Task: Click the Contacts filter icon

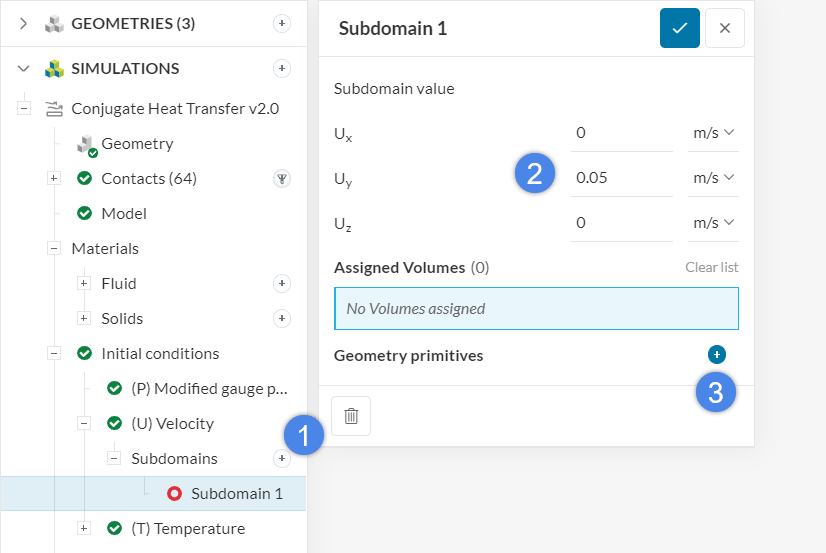Action: click(x=282, y=179)
